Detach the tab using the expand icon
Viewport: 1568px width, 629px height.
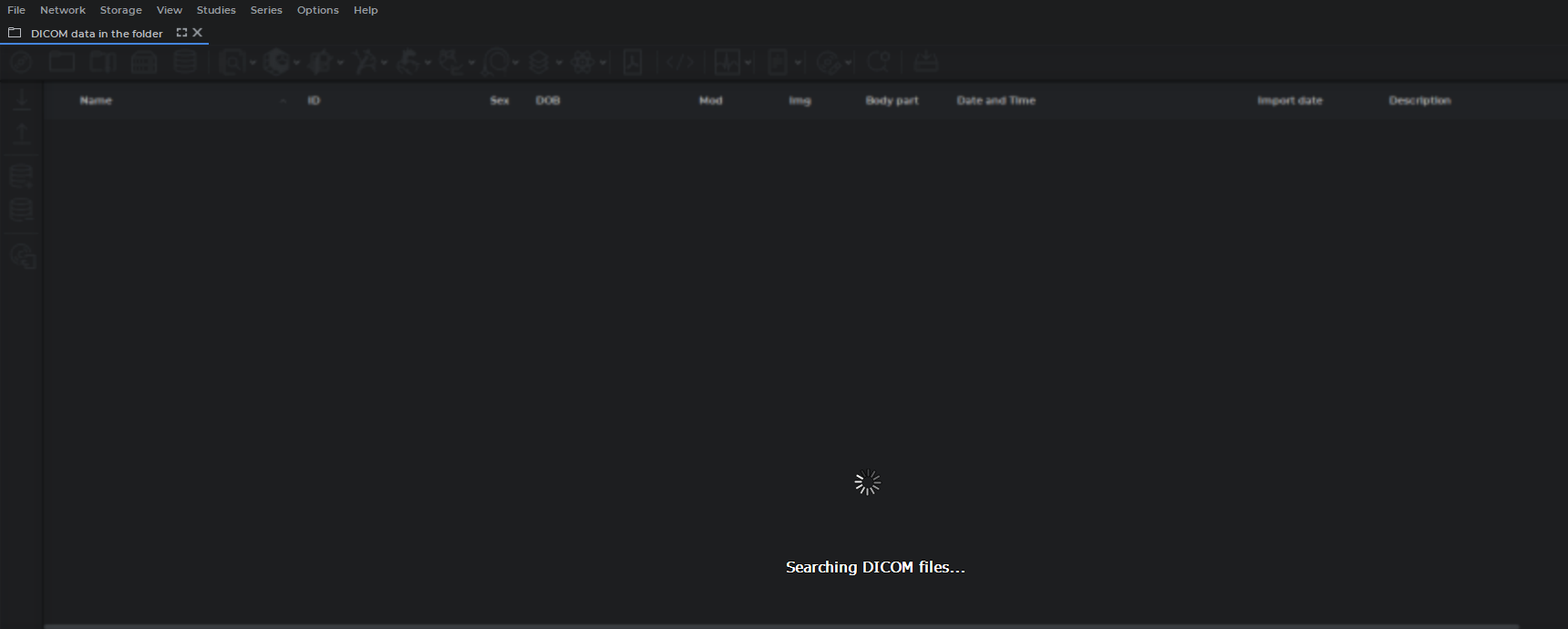[181, 33]
